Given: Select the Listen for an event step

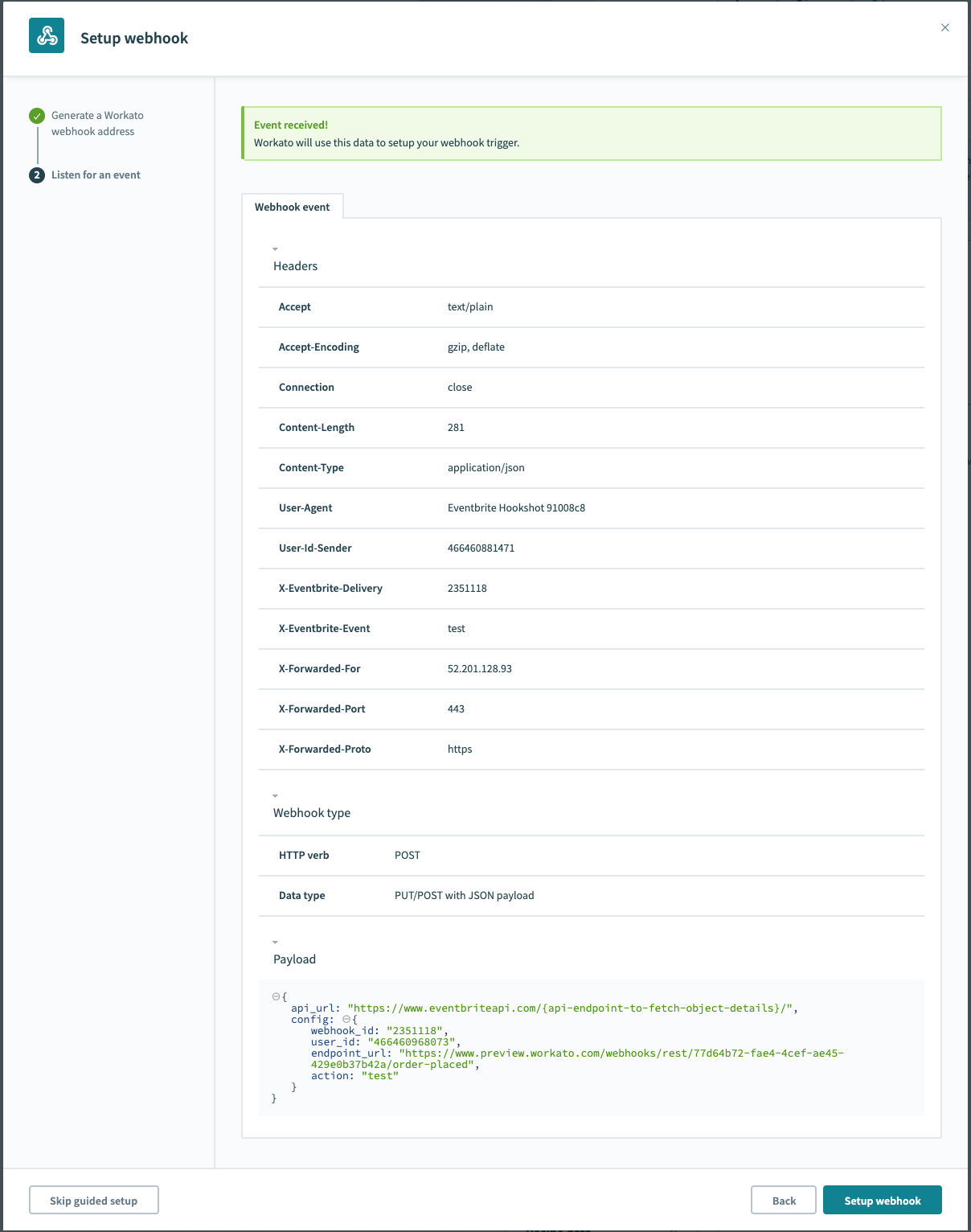Looking at the screenshot, I should (96, 175).
